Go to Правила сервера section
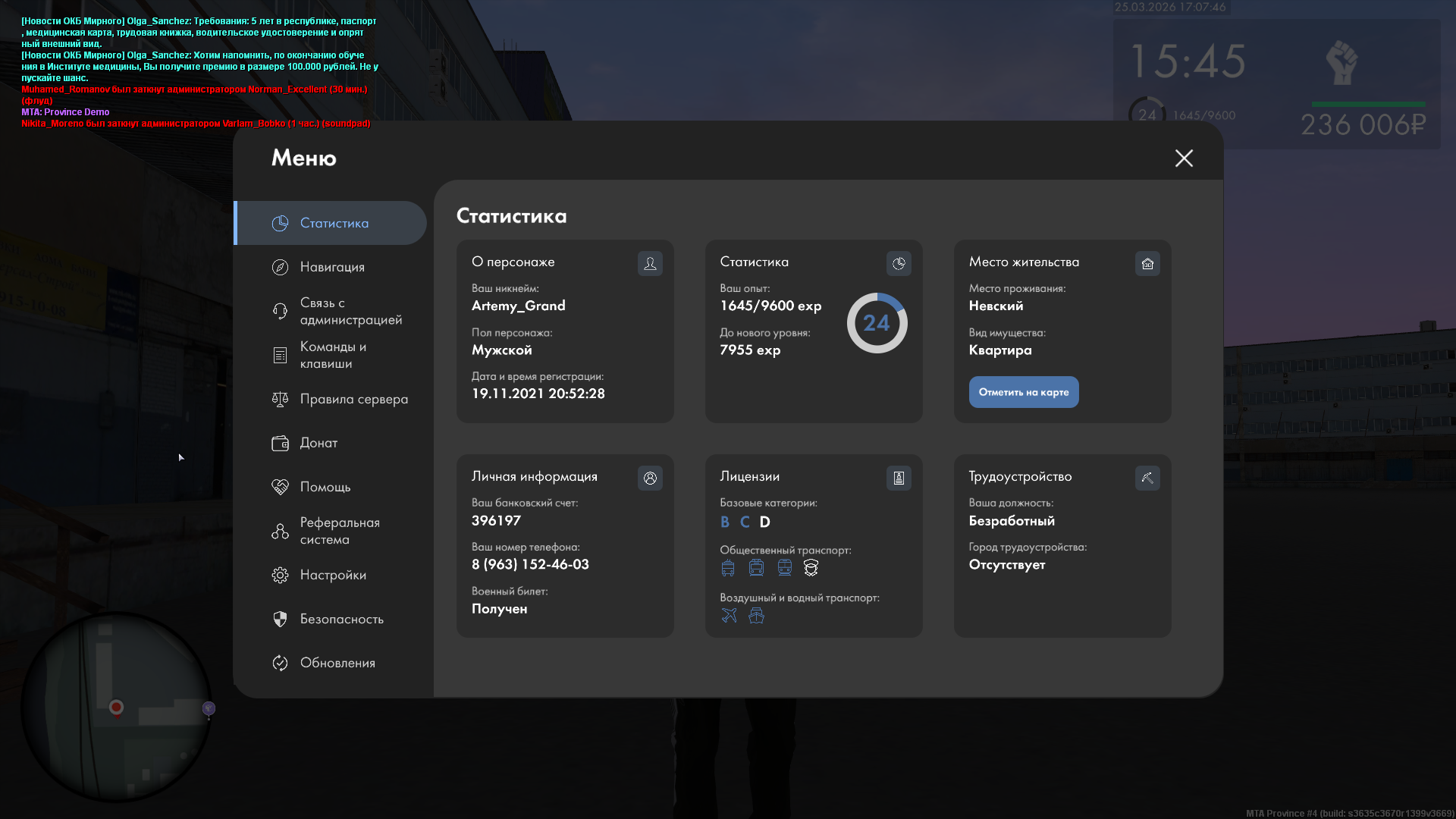Screen dimensions: 1456x819 (x=353, y=399)
